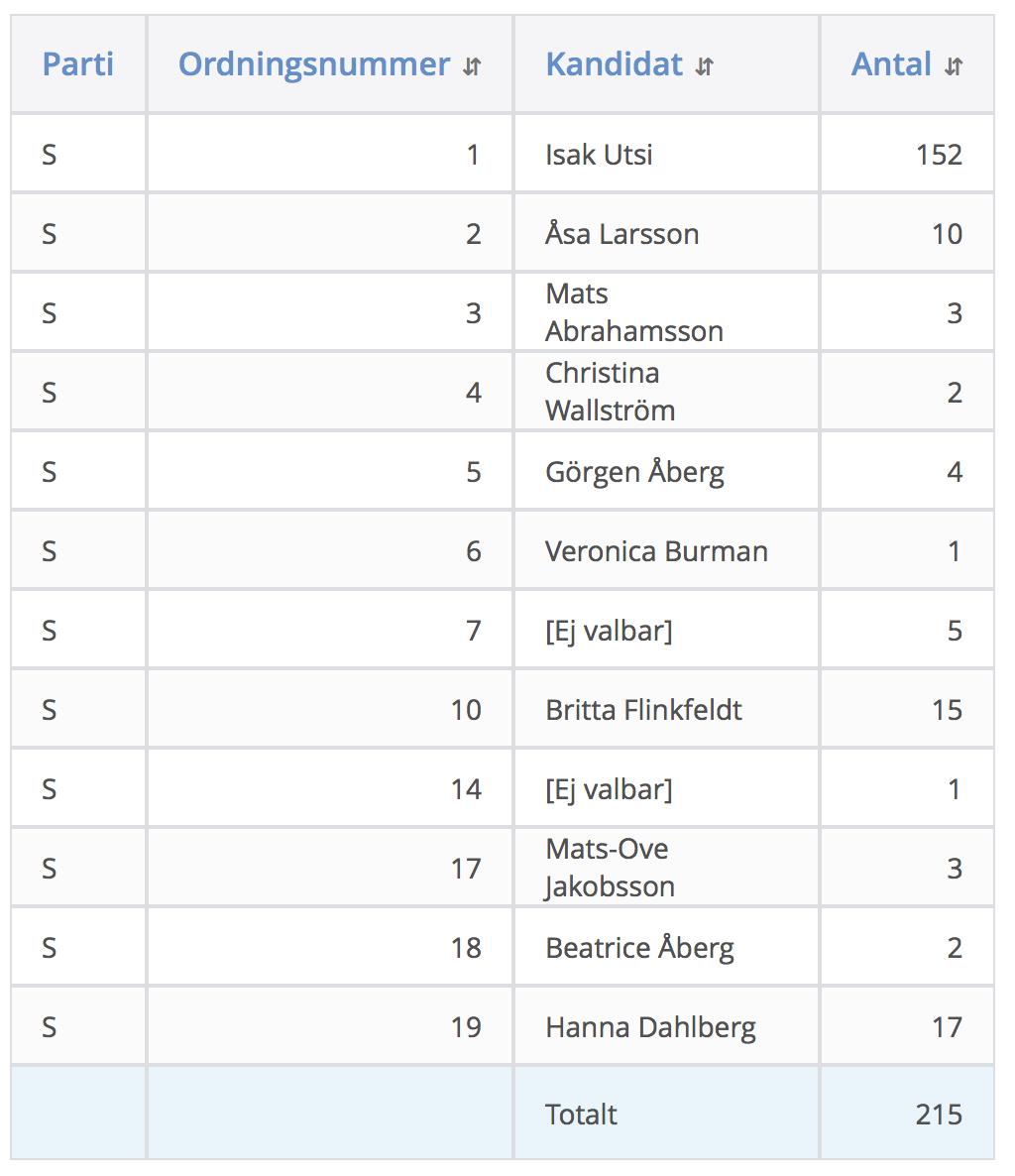This screenshot has width=1015, height=1176.
Task: Click sort icon next to Ordningsnummer
Action: 472,66
